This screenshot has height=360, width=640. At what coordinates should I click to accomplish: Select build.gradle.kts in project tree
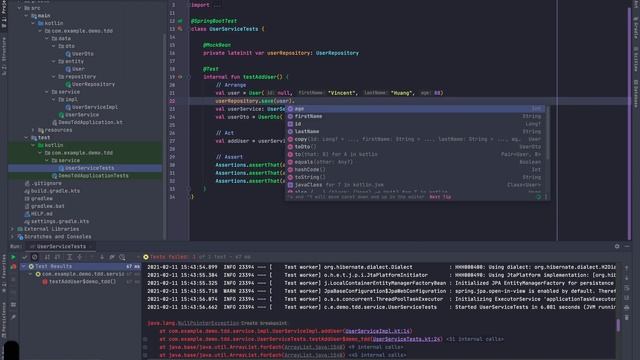[x=52, y=191]
